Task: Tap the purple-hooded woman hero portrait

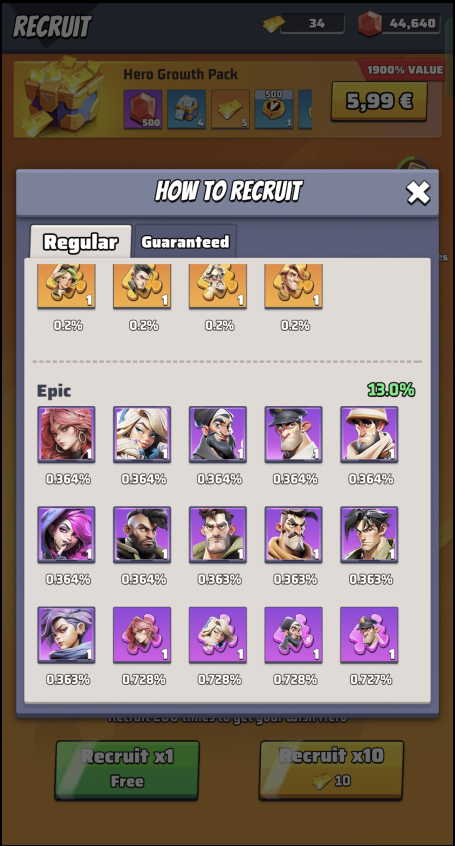Action: 66,535
